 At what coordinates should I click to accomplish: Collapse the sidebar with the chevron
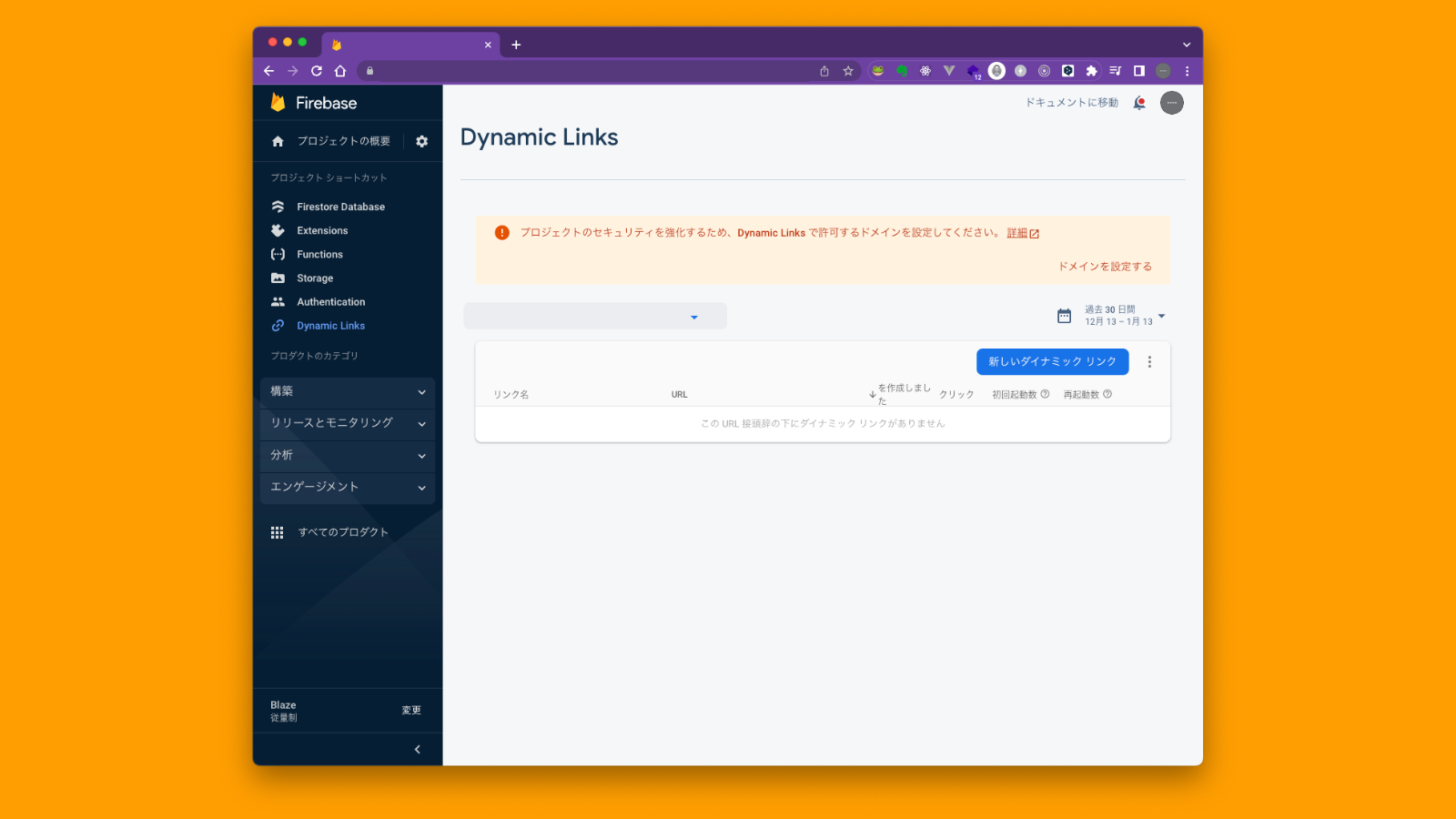coord(418,750)
